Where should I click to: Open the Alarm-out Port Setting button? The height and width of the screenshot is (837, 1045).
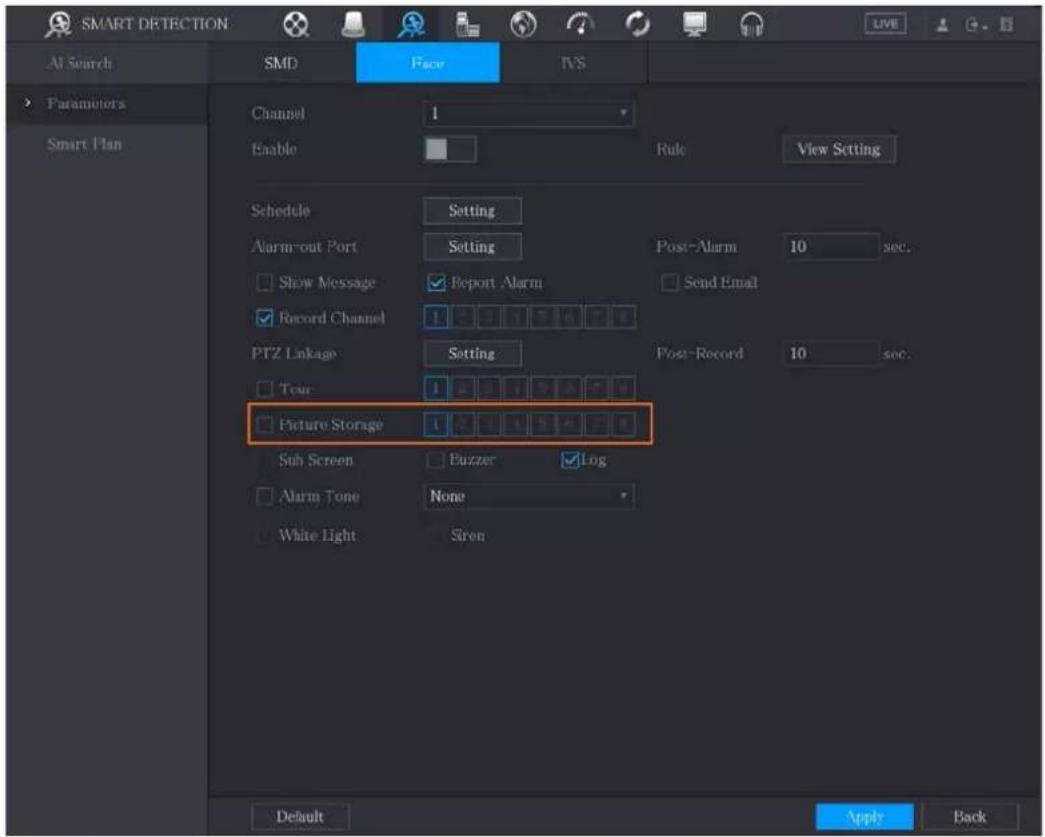[x=472, y=247]
